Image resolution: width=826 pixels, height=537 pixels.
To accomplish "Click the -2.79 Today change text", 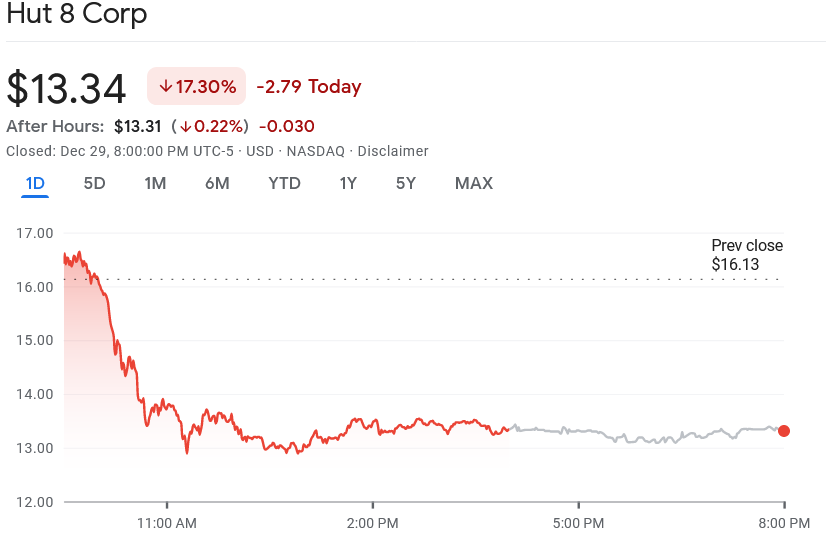I will coord(309,86).
